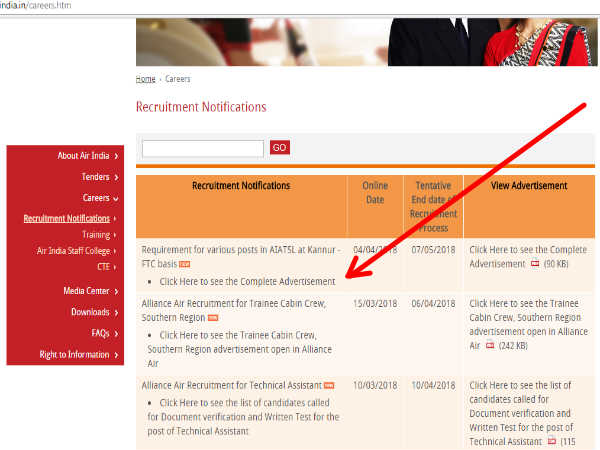Click PDF icon beside 115 size
The image size is (600, 450).
(551, 441)
